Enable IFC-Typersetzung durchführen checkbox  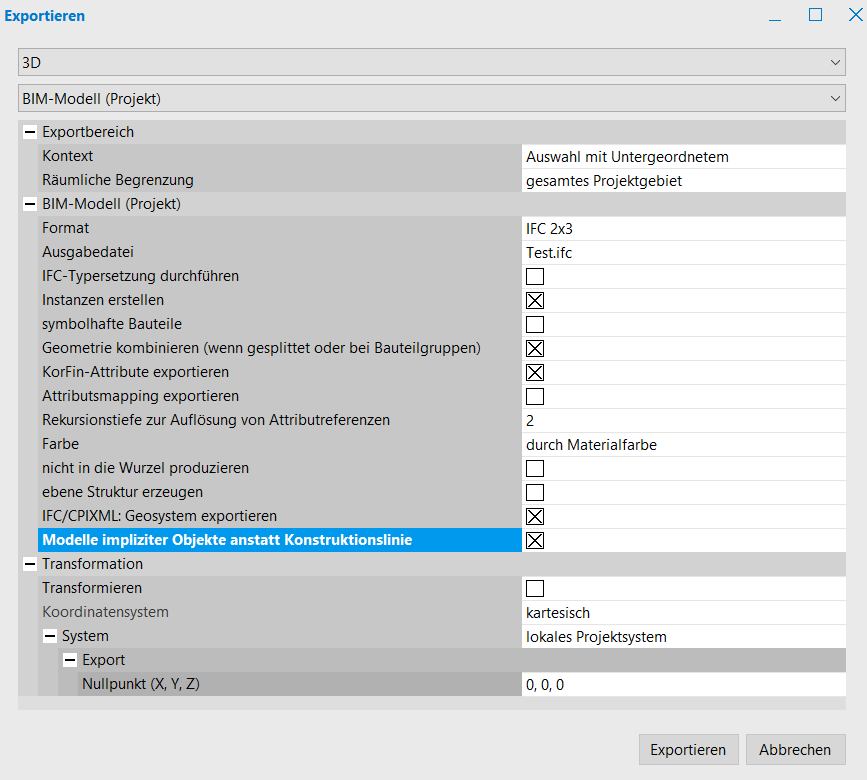[535, 276]
